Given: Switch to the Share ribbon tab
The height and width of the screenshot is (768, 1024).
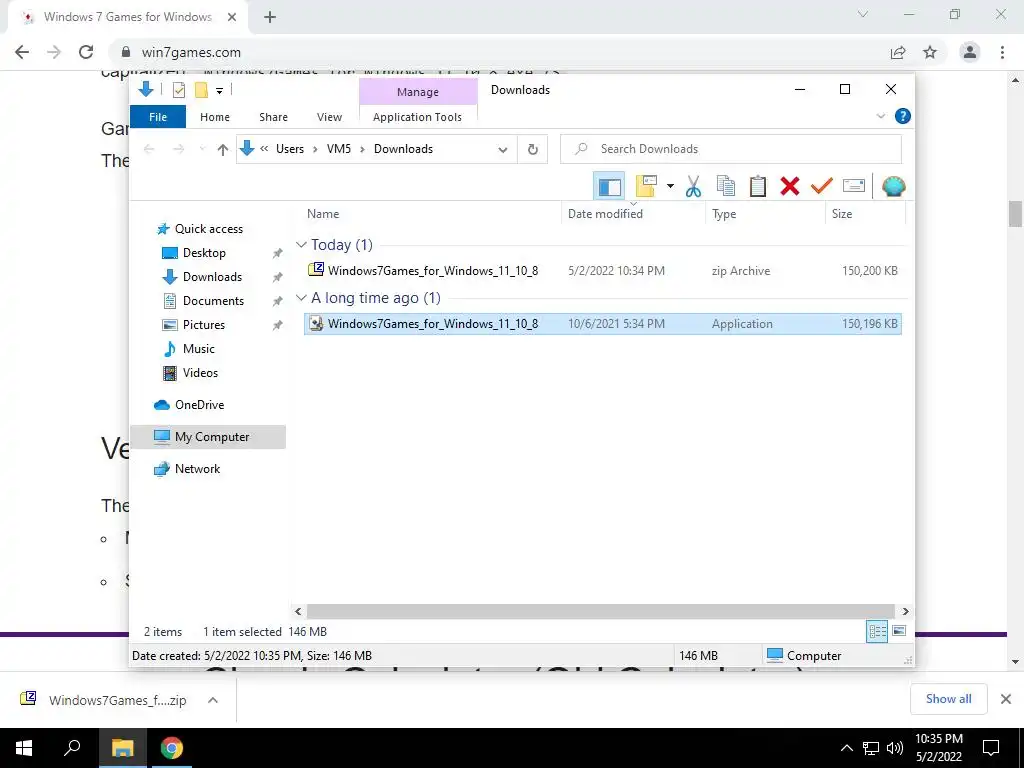Looking at the screenshot, I should tap(273, 117).
